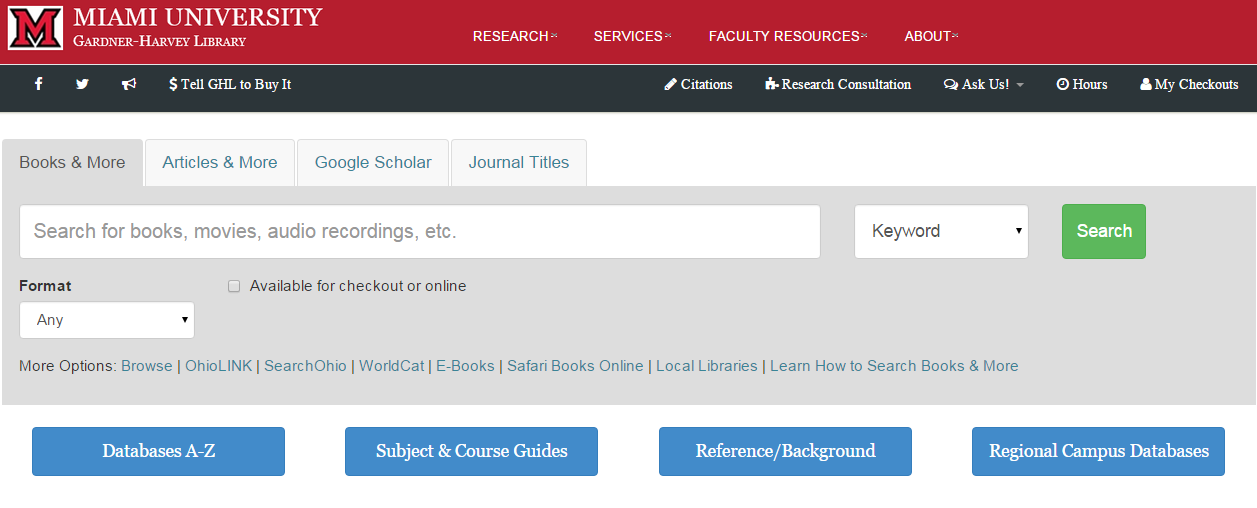The height and width of the screenshot is (508, 1257).
Task: Open the WorldCat link
Action: pyautogui.click(x=392, y=366)
